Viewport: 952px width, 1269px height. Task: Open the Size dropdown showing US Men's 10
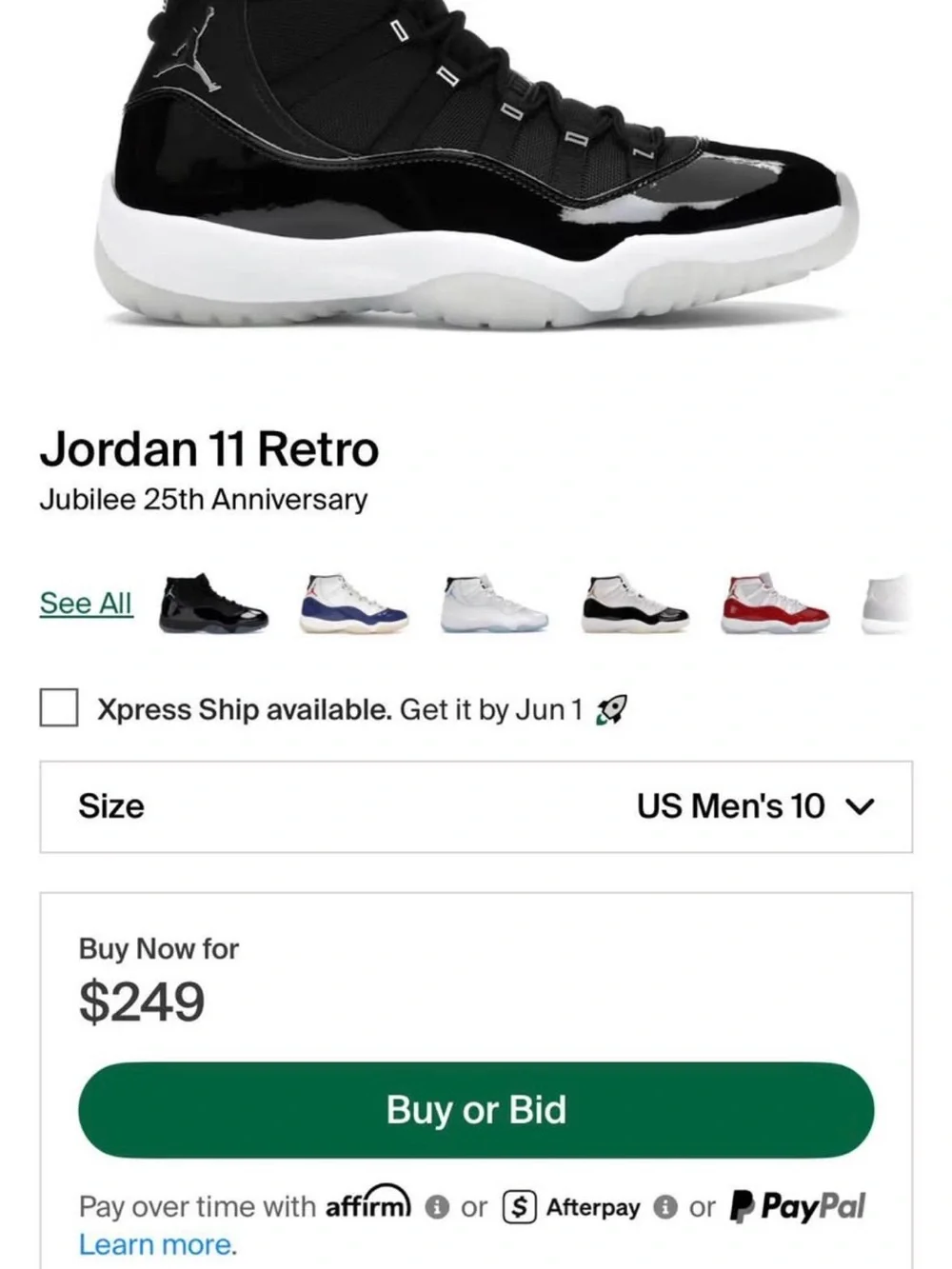coord(476,806)
